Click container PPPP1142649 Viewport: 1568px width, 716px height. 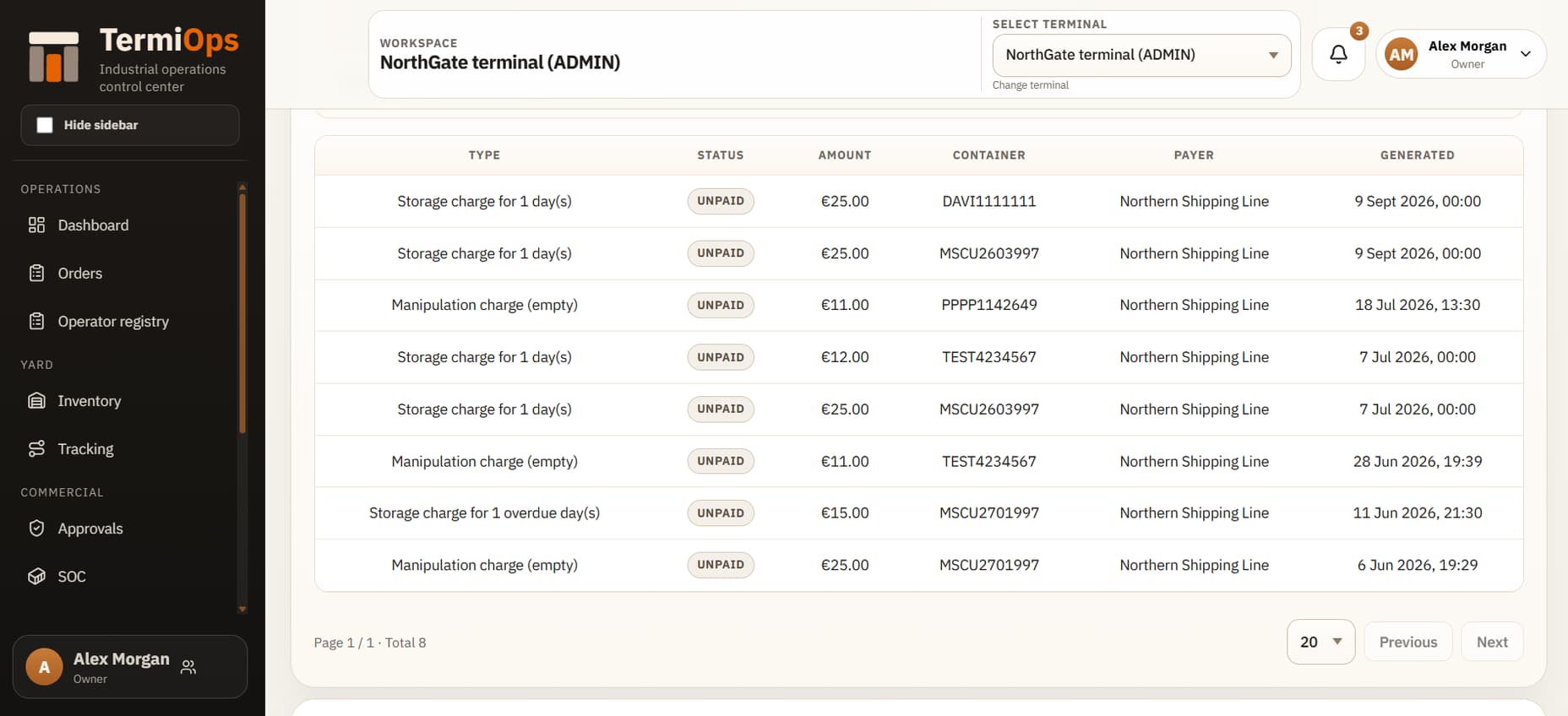(988, 305)
